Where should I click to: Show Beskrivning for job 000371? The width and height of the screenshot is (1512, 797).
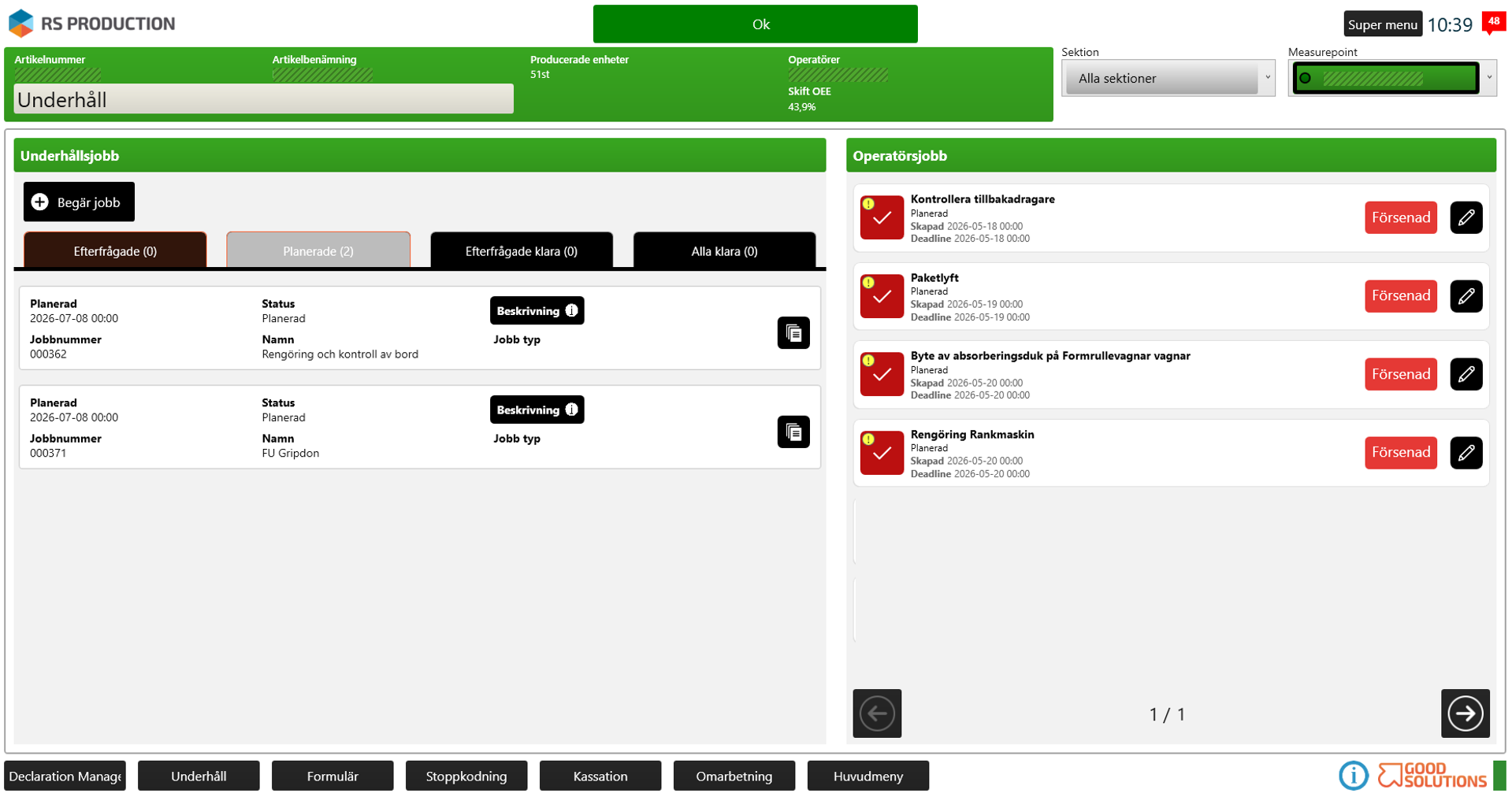pyautogui.click(x=537, y=410)
